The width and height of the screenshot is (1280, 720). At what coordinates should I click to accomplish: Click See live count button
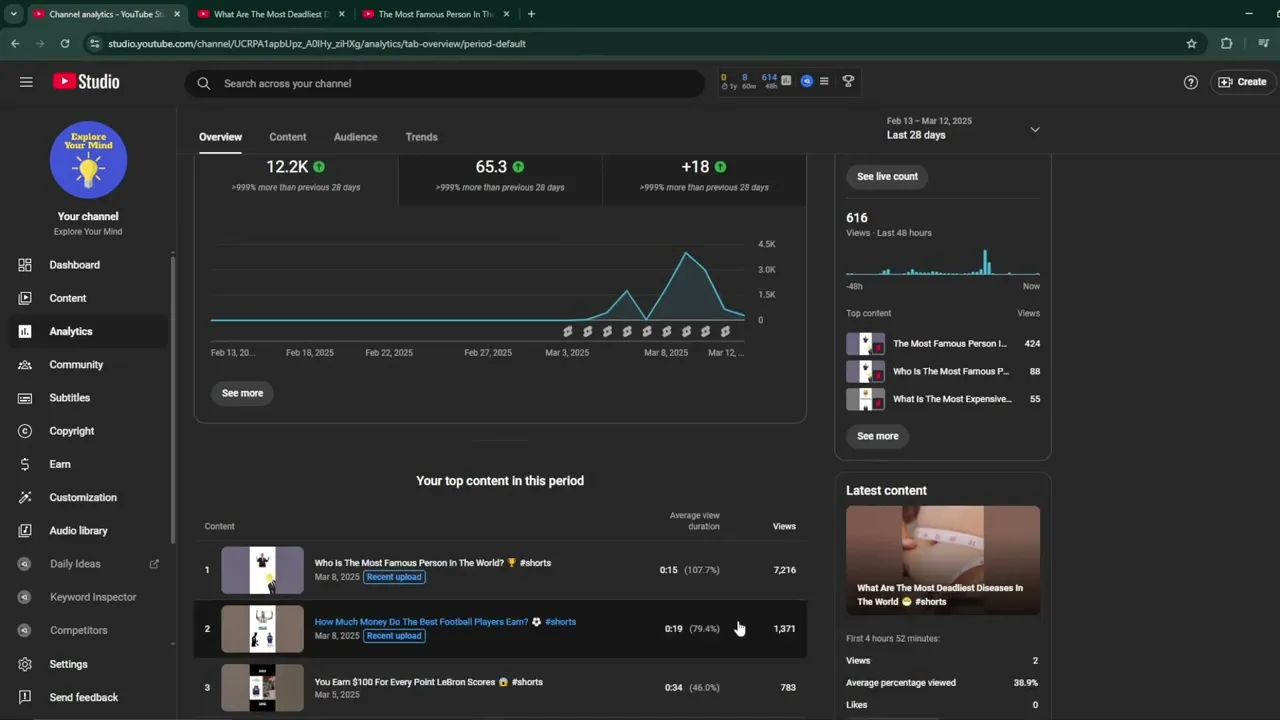pyautogui.click(x=887, y=176)
